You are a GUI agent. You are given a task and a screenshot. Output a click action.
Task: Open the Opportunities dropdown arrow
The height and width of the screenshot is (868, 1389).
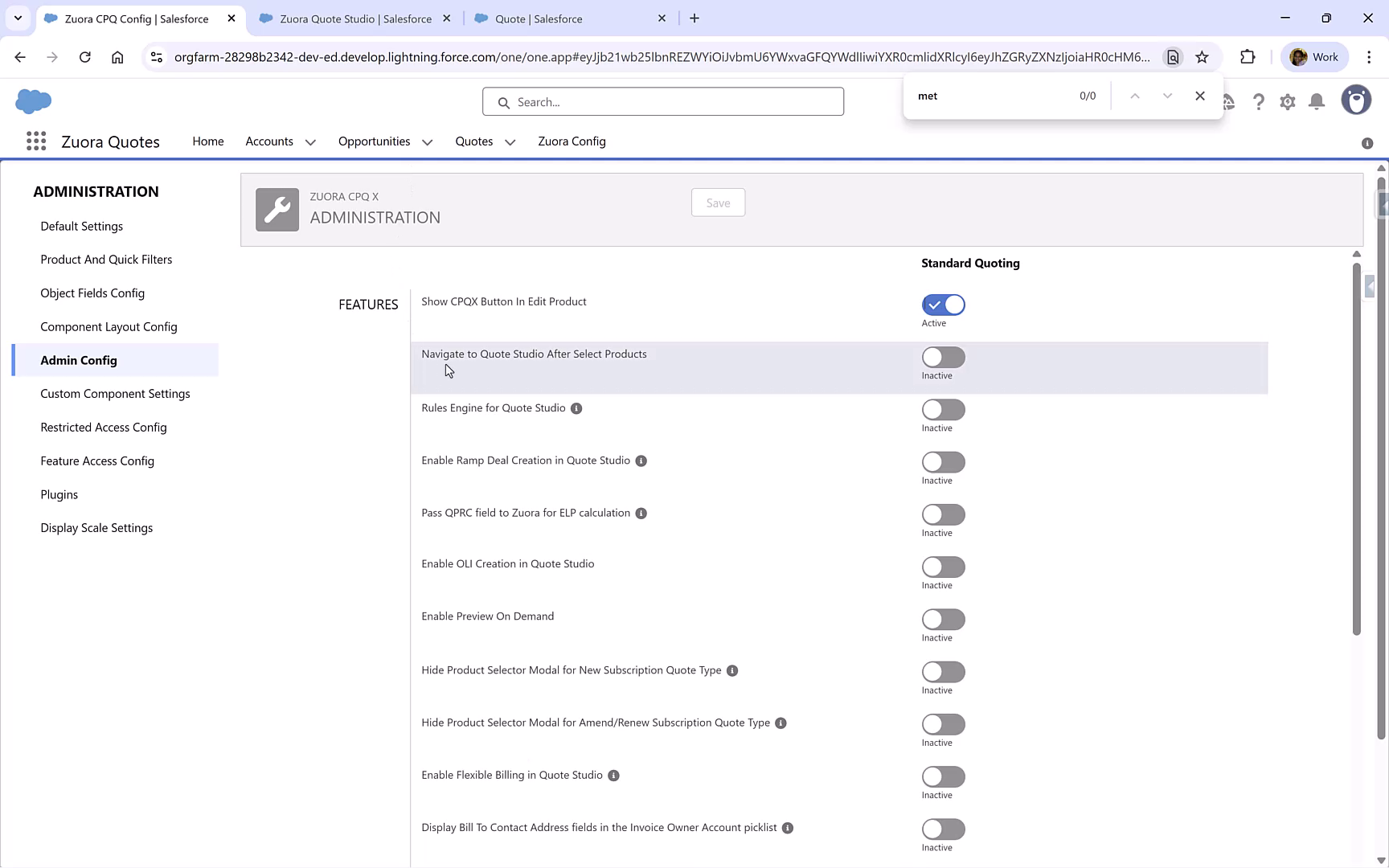[425, 141]
